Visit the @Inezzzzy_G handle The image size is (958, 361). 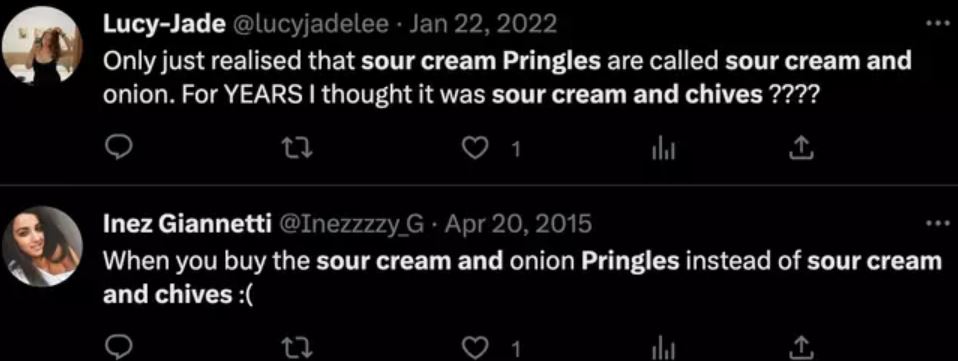tap(351, 225)
